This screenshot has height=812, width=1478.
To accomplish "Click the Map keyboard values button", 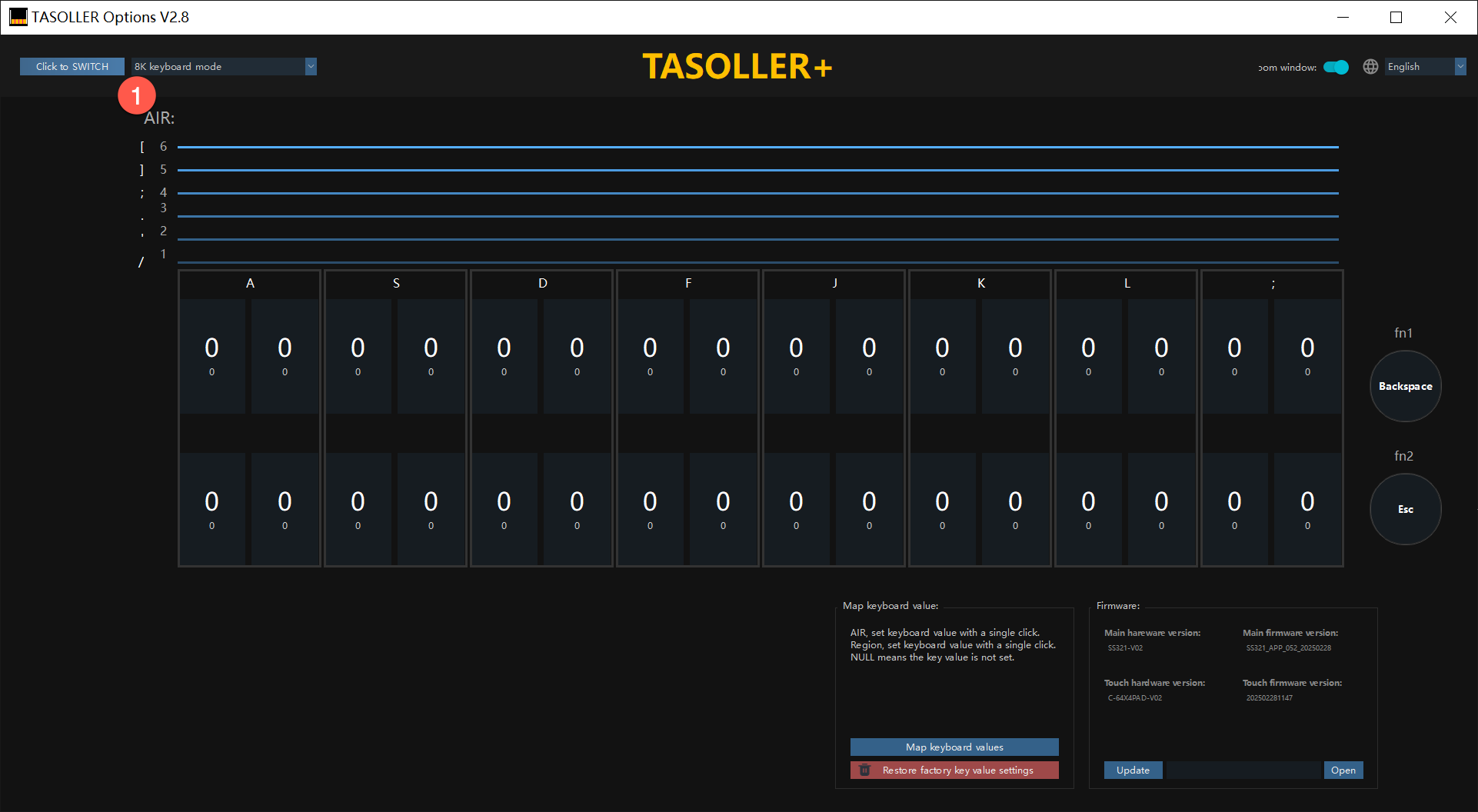I will 954,747.
